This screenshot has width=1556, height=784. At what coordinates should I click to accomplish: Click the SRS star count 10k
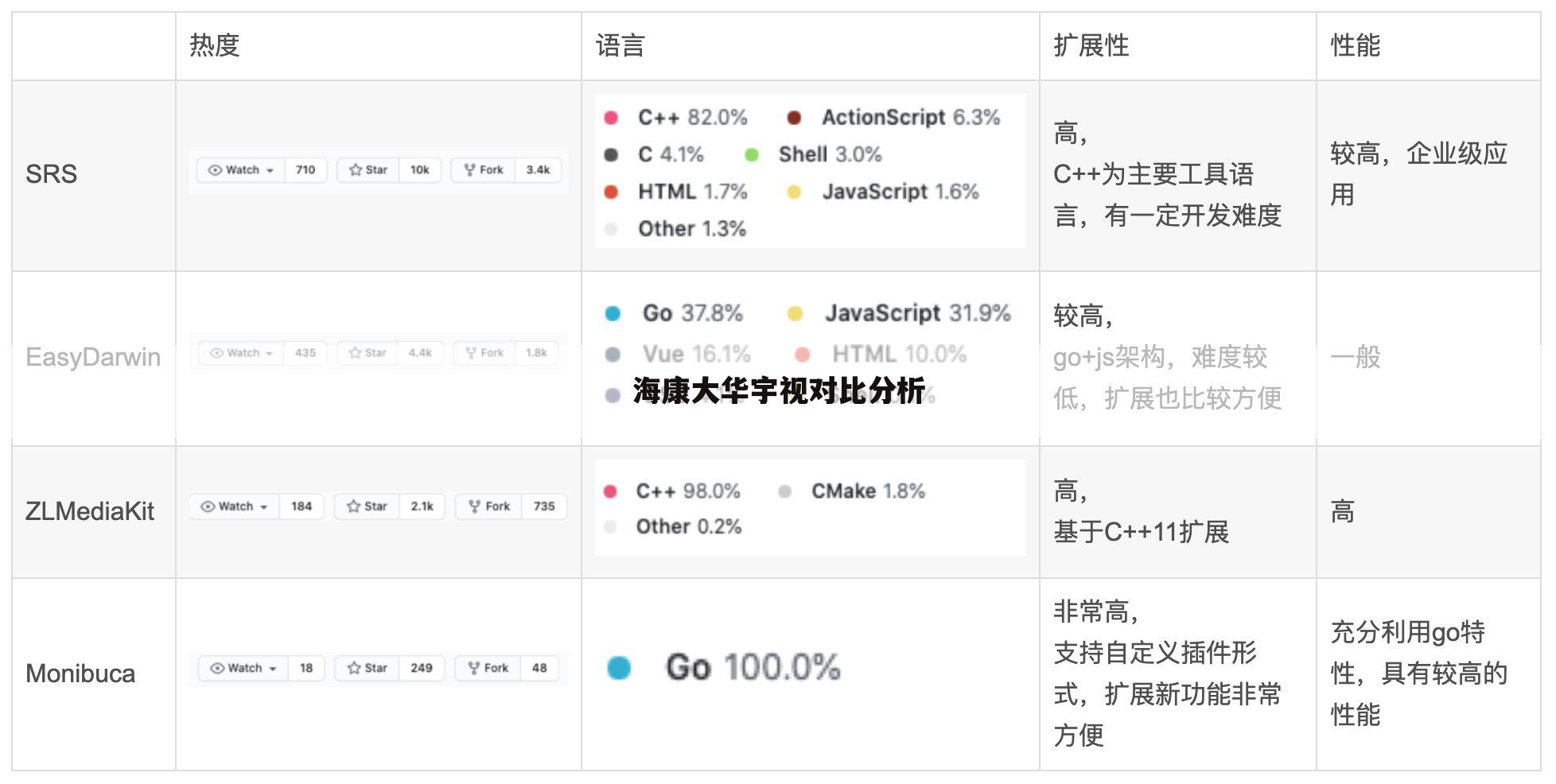pyautogui.click(x=420, y=170)
